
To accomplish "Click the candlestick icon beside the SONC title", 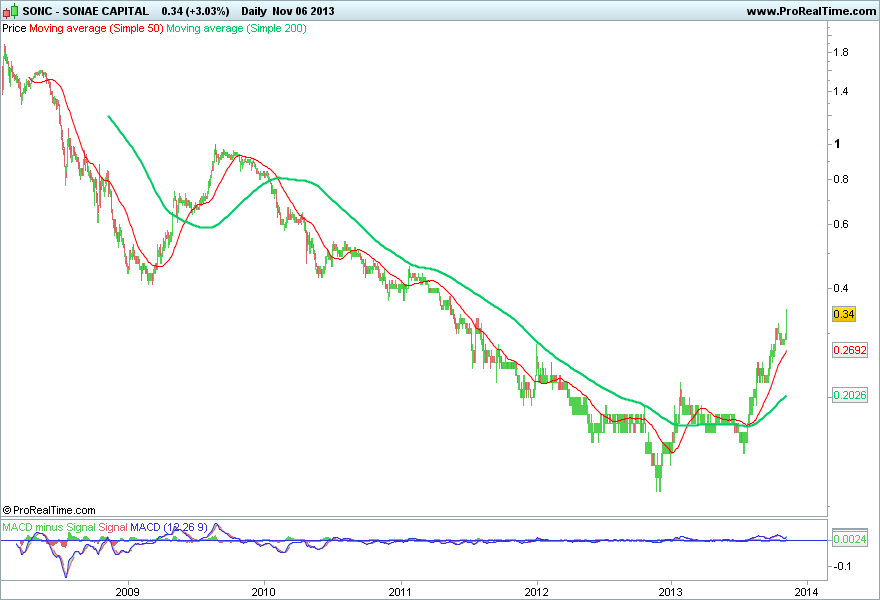I will coord(11,11).
